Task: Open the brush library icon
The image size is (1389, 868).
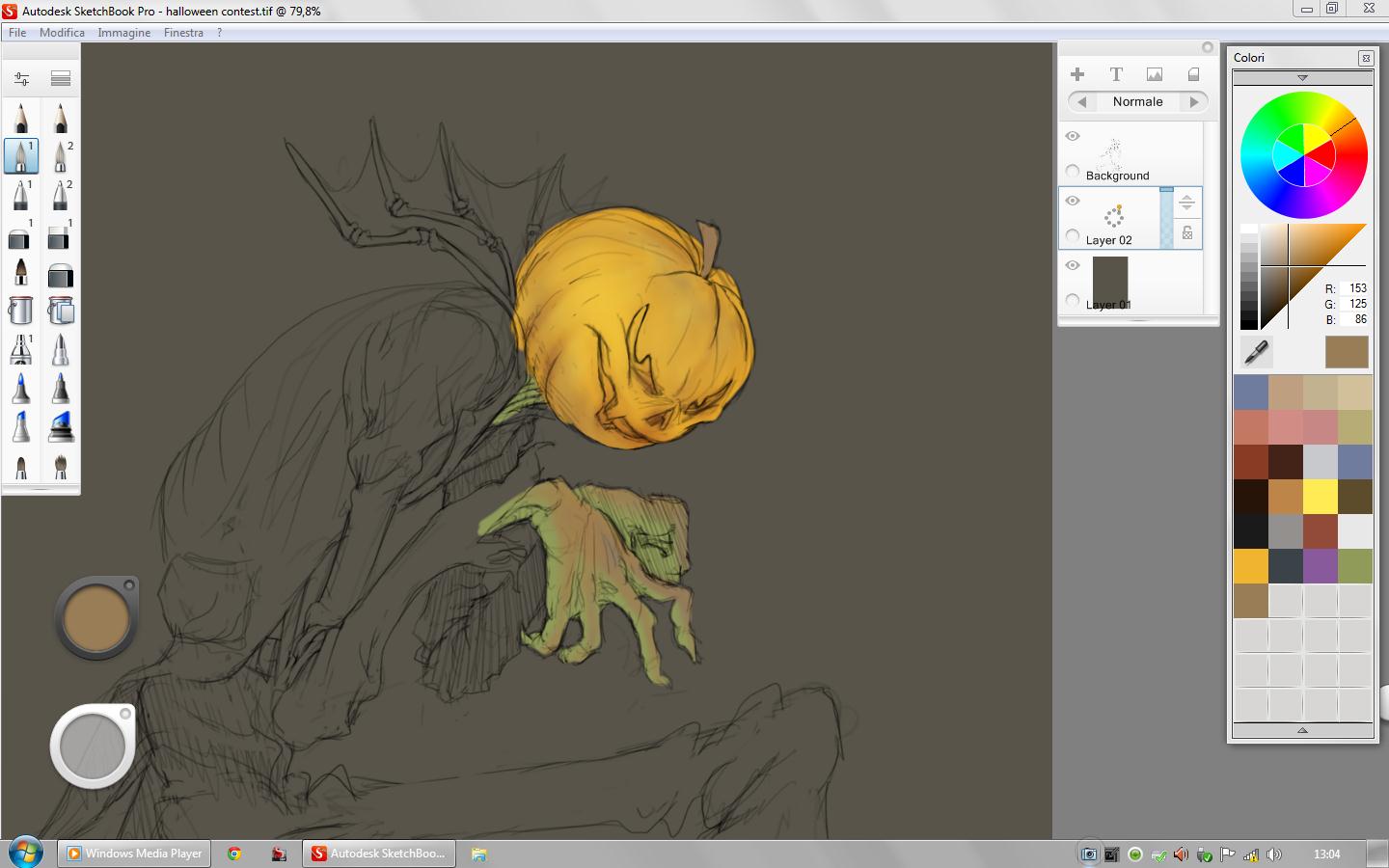Action: pyautogui.click(x=61, y=78)
